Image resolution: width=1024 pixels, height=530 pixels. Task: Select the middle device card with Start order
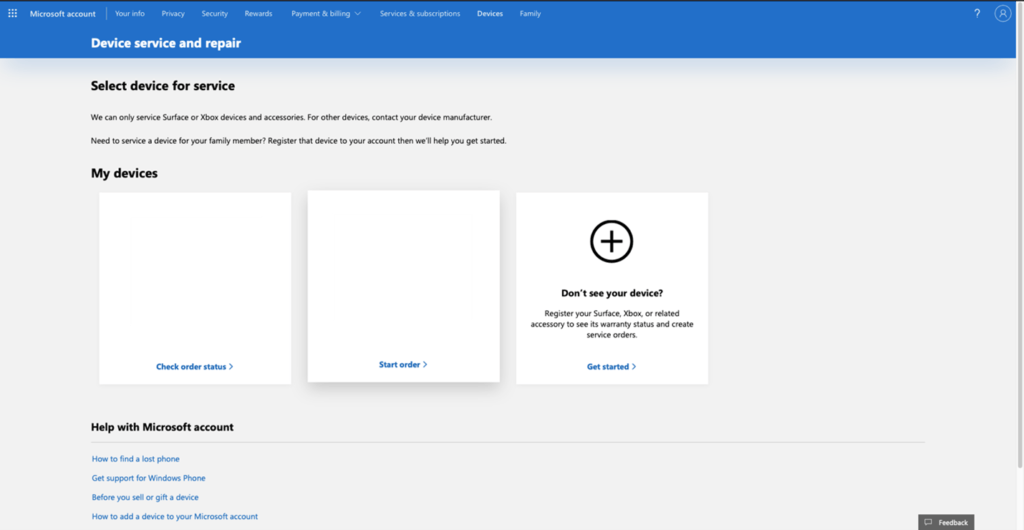coord(404,286)
